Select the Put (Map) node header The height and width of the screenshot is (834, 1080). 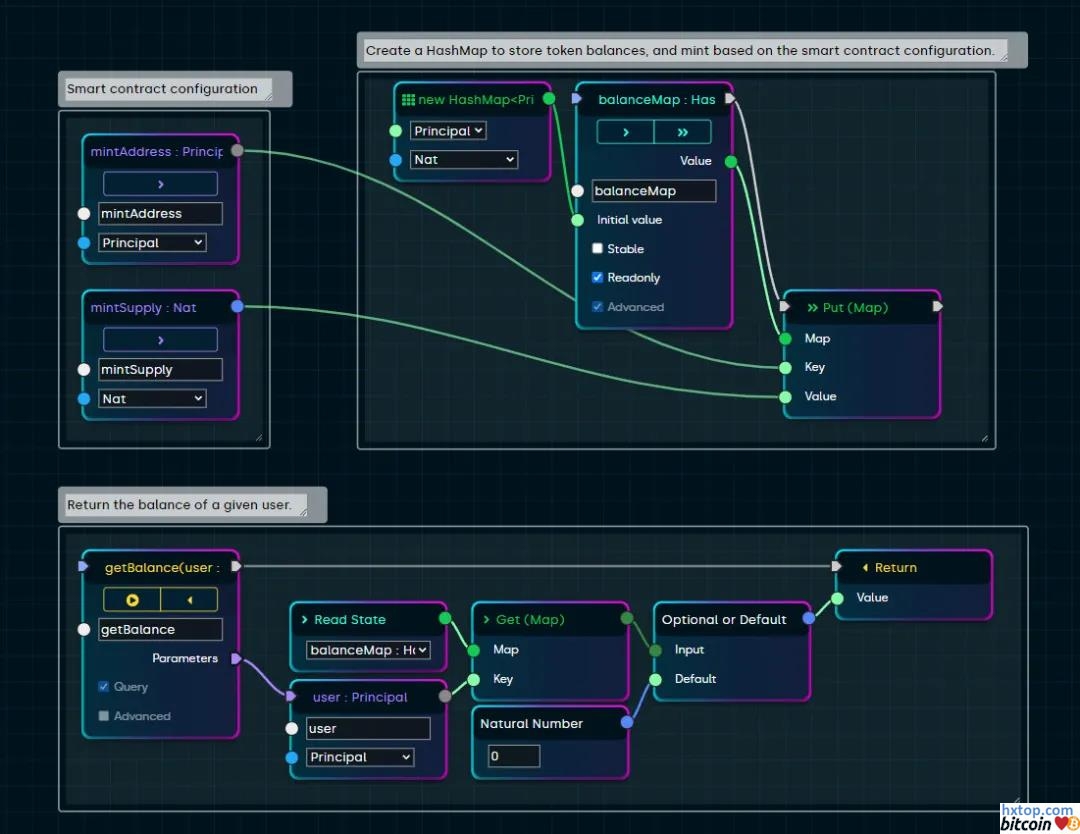point(855,308)
